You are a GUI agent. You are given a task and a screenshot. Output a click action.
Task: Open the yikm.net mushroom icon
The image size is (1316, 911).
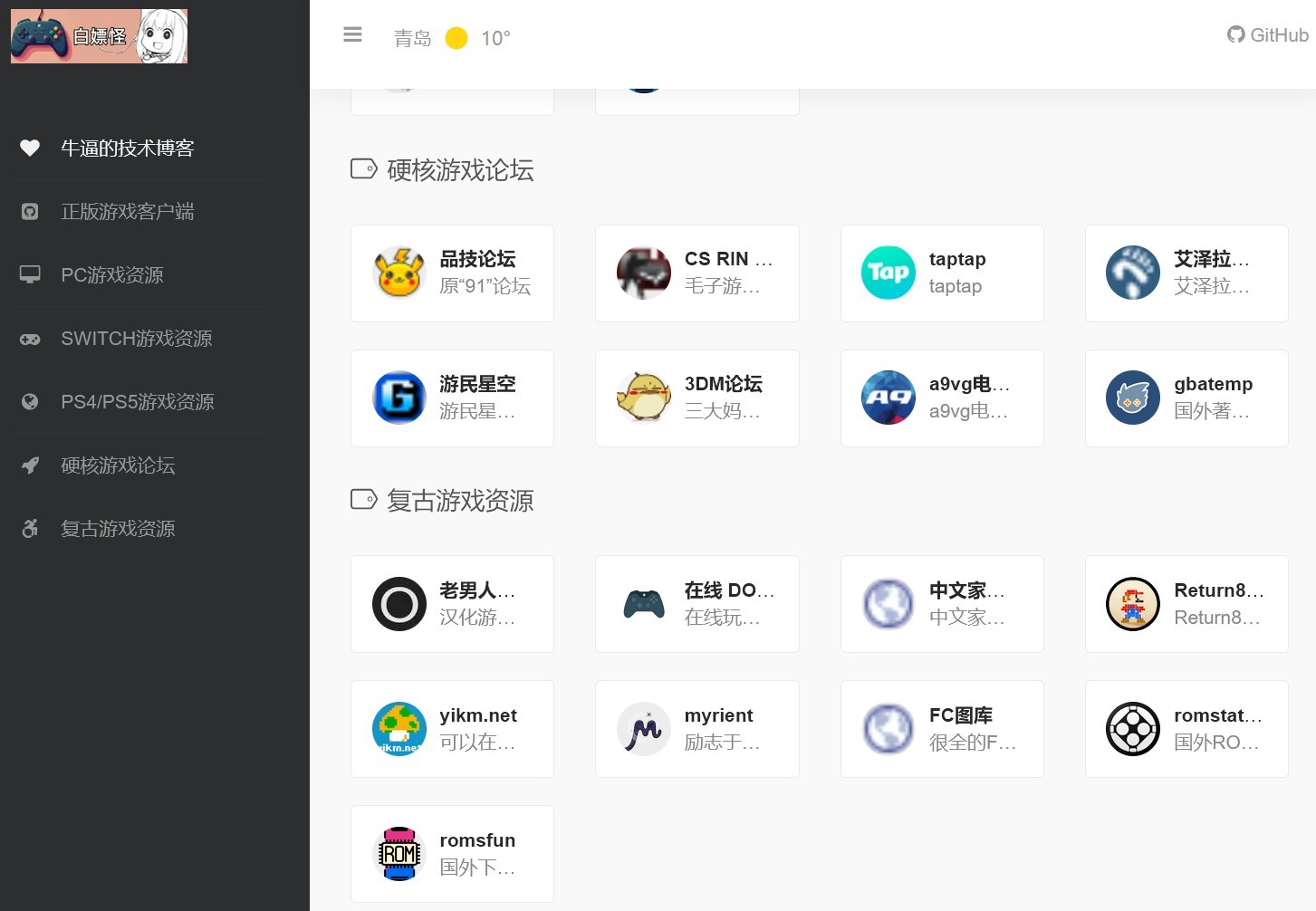[x=399, y=729]
